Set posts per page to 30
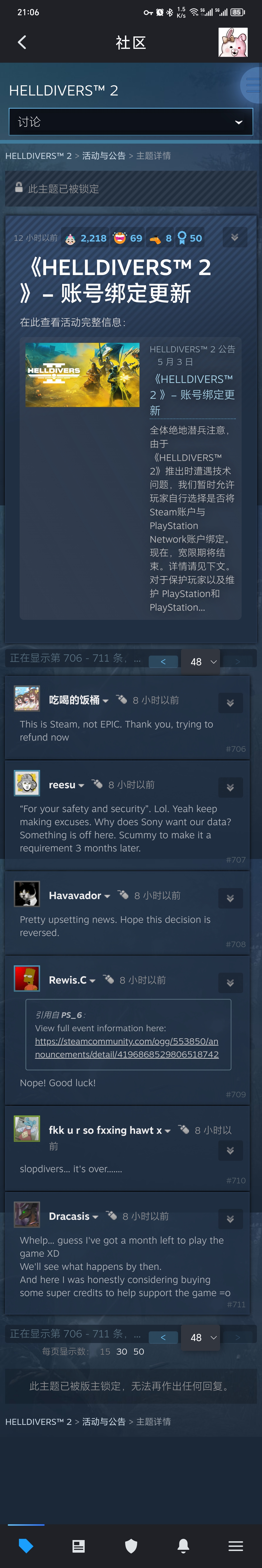The image size is (262, 1568). pos(122,1351)
